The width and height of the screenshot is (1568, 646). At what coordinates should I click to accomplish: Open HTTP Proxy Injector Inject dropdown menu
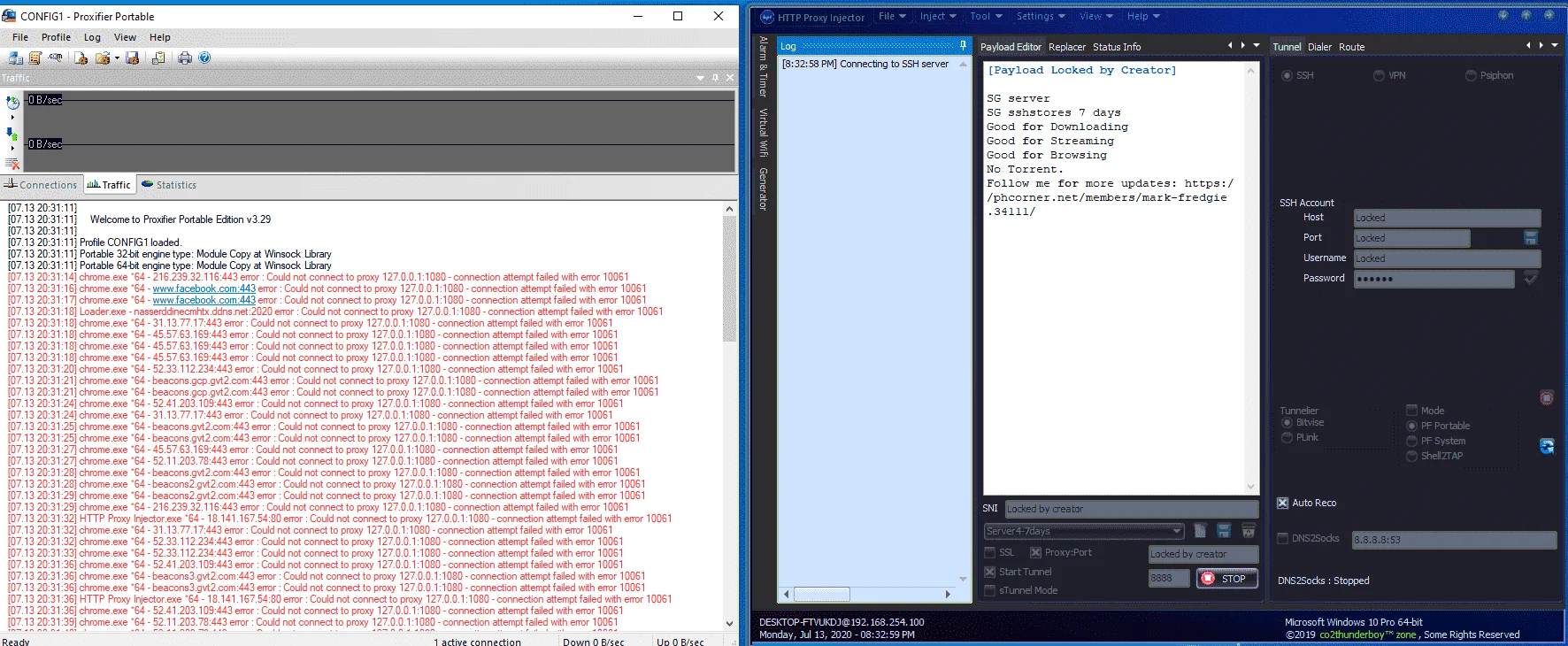click(x=938, y=16)
